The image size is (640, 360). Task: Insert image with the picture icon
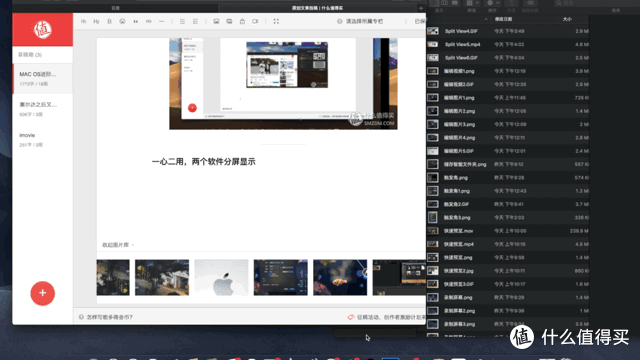pyautogui.click(x=216, y=21)
